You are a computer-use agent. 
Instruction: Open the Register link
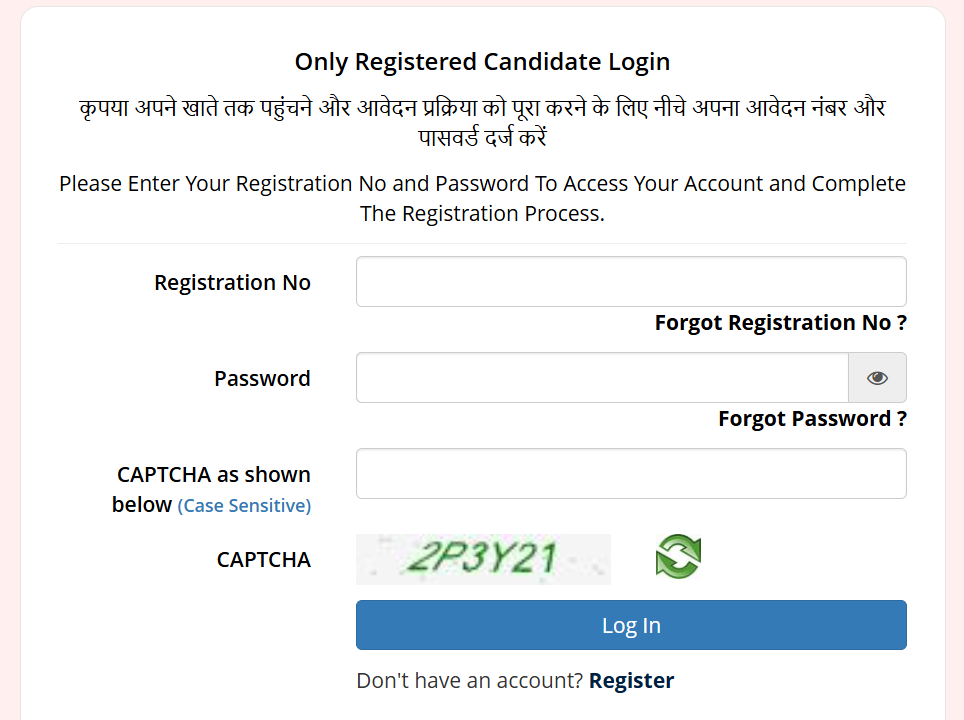(x=631, y=681)
